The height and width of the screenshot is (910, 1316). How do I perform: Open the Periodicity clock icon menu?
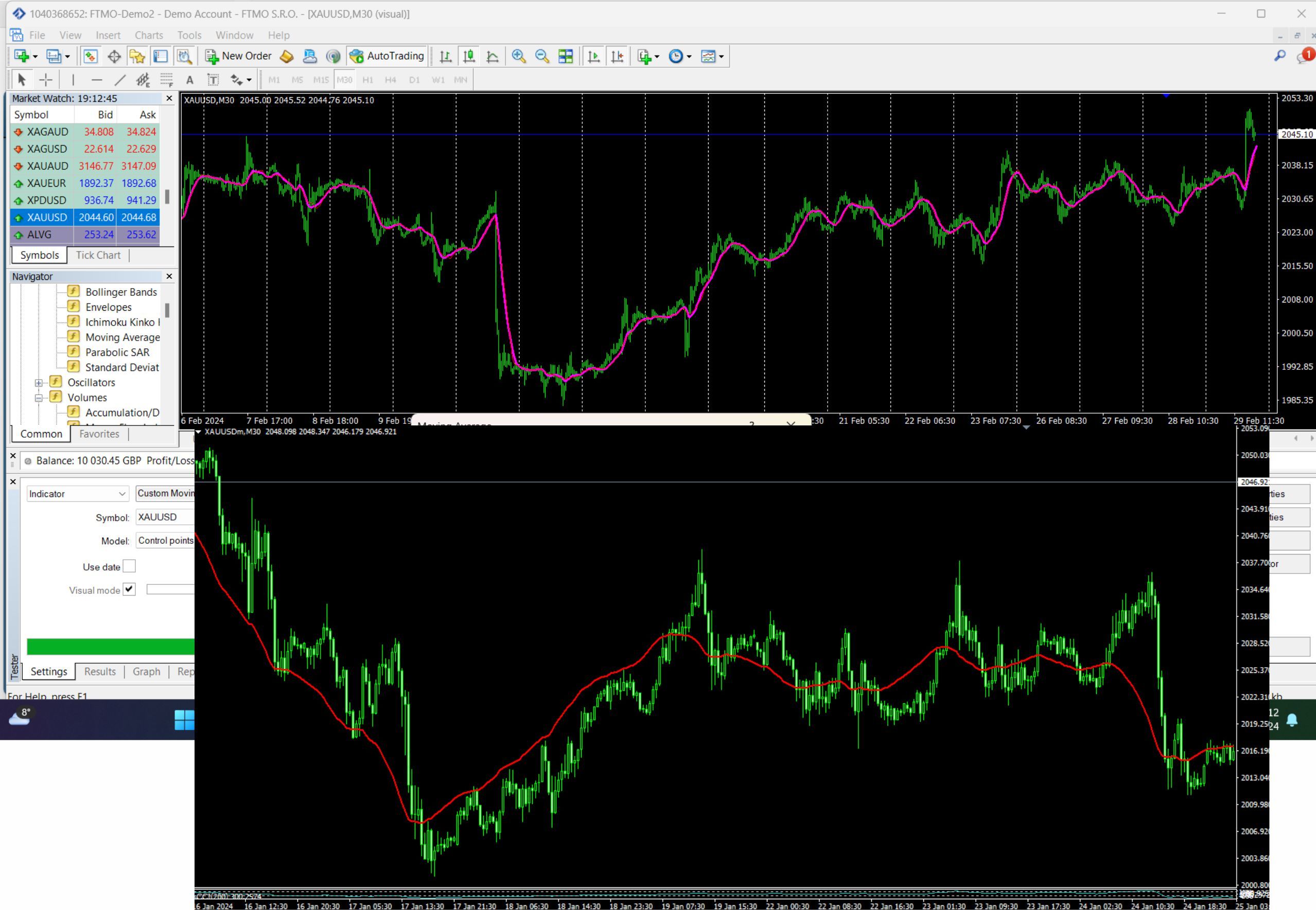(x=679, y=56)
